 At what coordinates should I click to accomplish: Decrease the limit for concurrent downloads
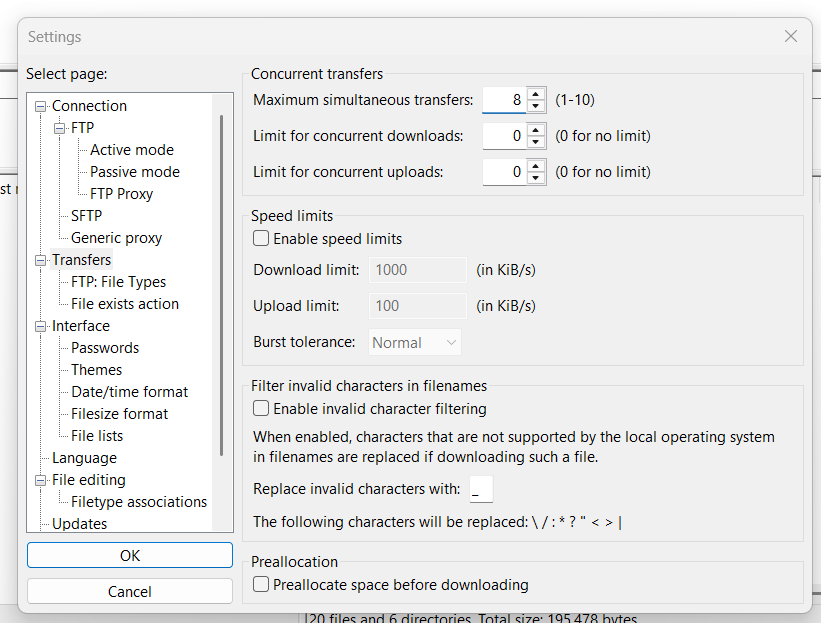536,140
